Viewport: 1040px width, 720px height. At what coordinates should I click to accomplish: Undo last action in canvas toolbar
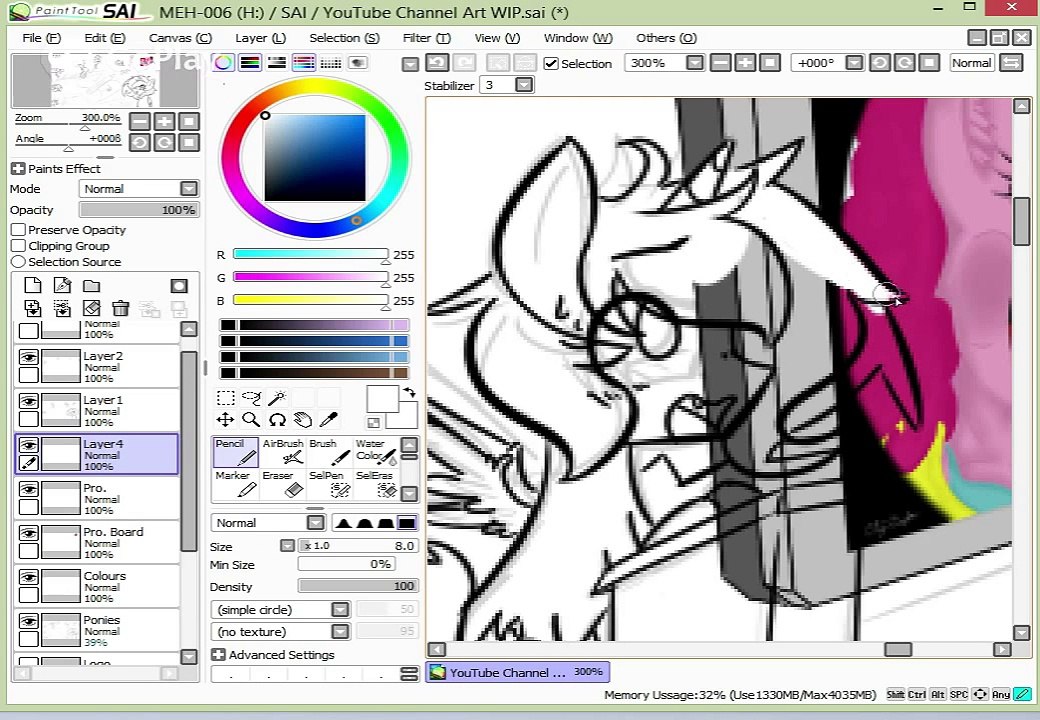coord(436,63)
